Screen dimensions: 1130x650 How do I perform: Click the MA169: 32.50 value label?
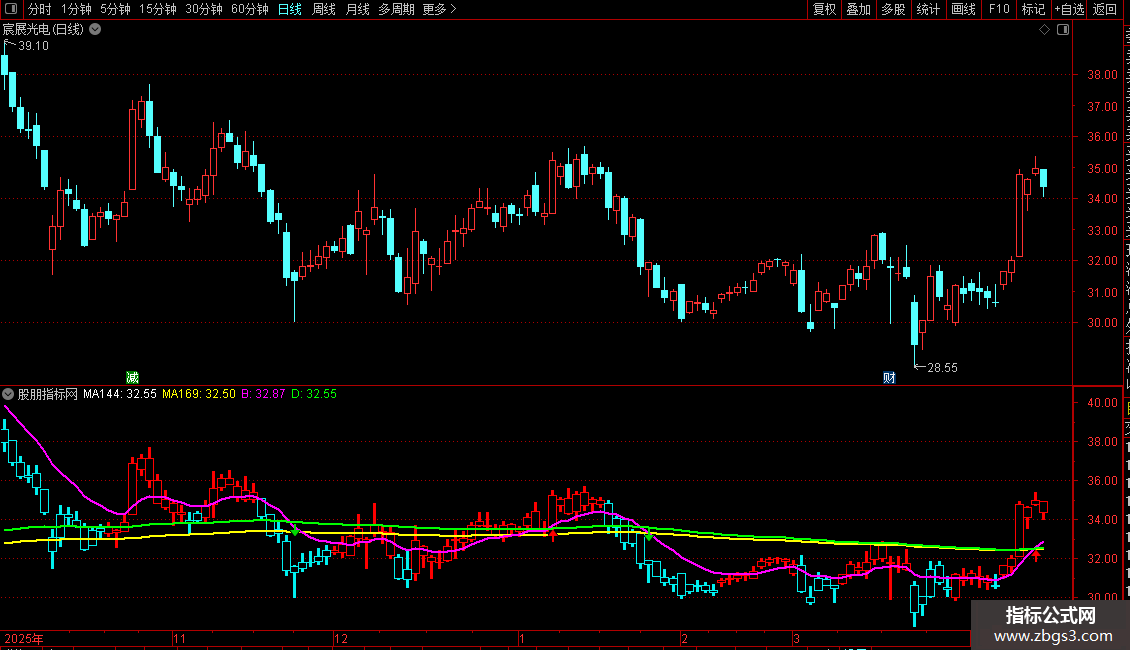tap(199, 394)
